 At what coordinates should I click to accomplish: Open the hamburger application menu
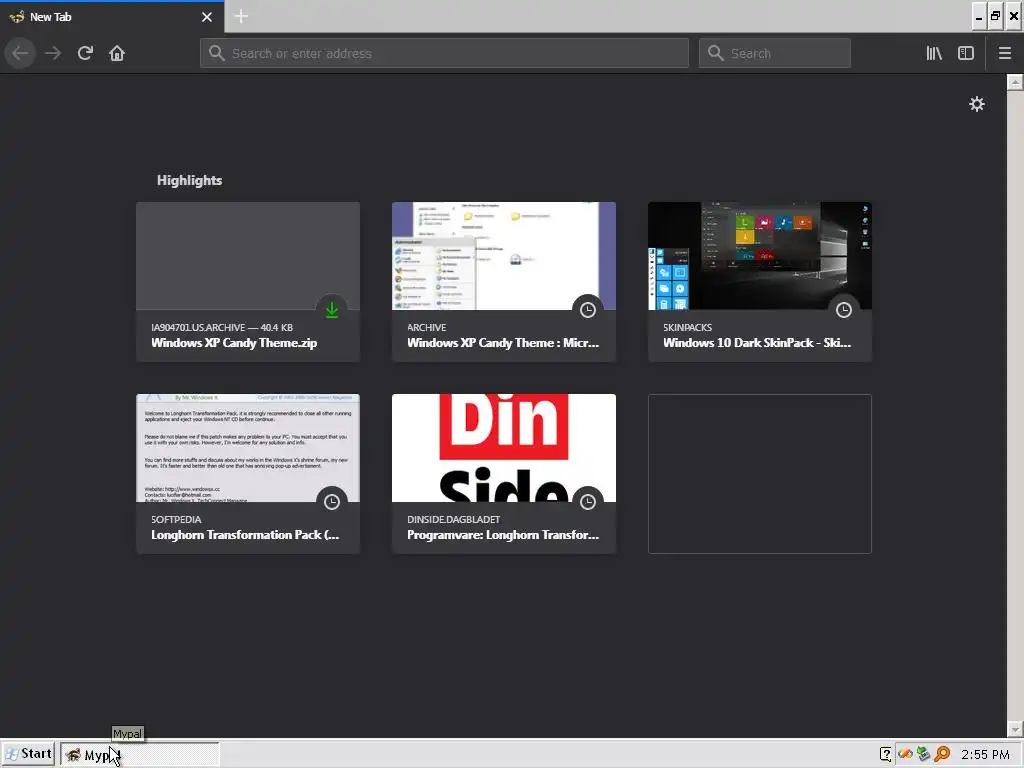[1004, 54]
